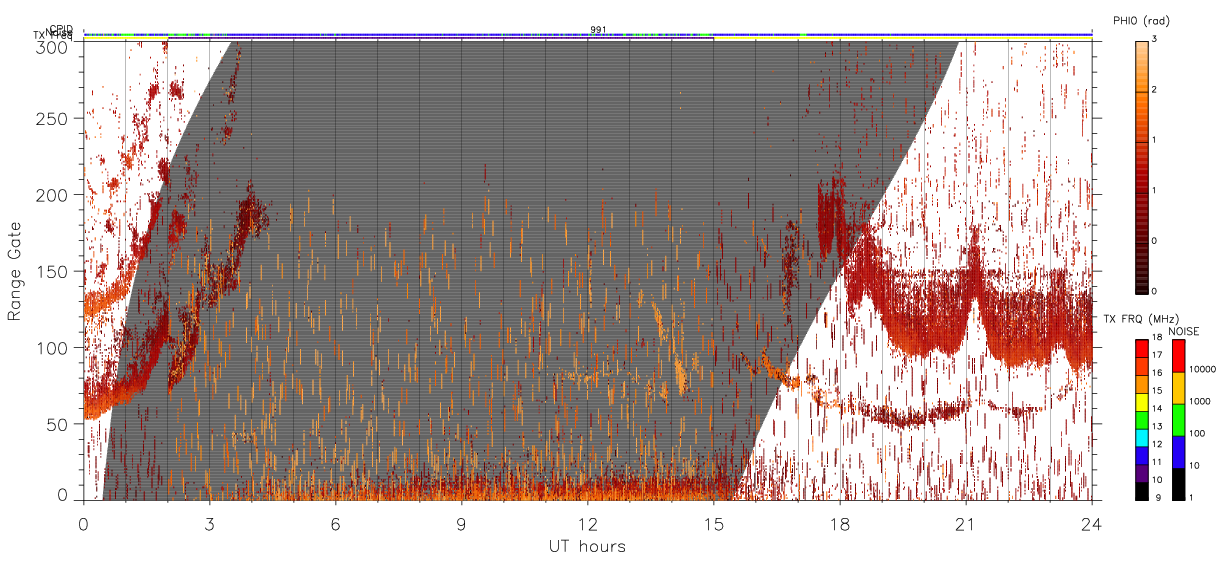1228x567 pixels.
Task: Click the 'UT hours' x-axis title
Action: 586,546
